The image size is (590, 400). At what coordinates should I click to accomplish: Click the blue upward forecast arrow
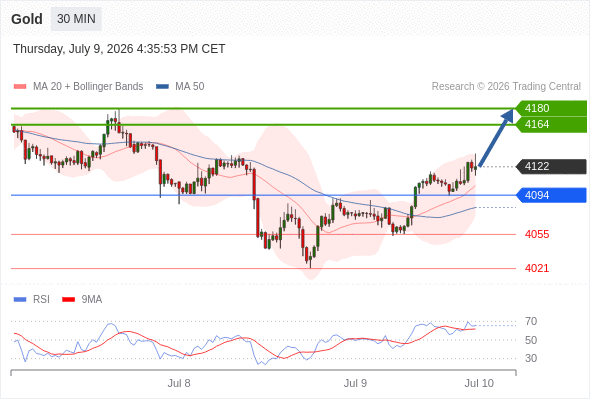tap(496, 137)
